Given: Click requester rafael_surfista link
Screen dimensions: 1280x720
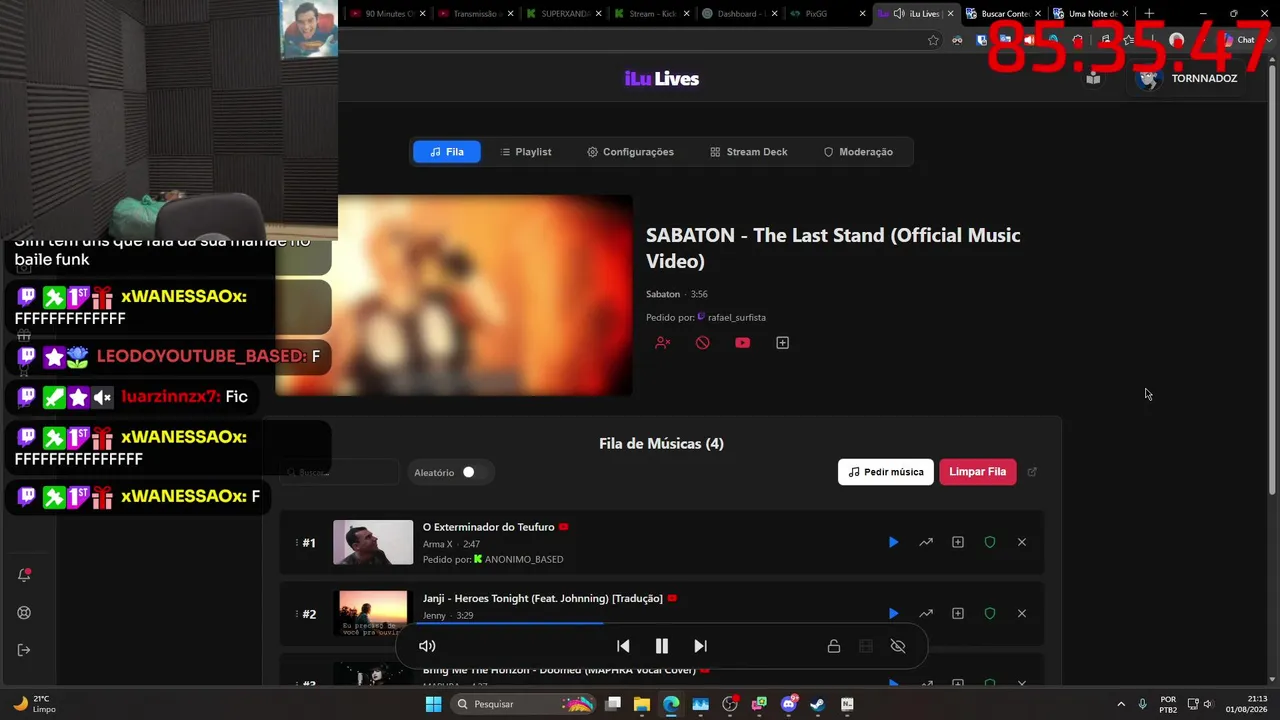Looking at the screenshot, I should pos(736,317).
